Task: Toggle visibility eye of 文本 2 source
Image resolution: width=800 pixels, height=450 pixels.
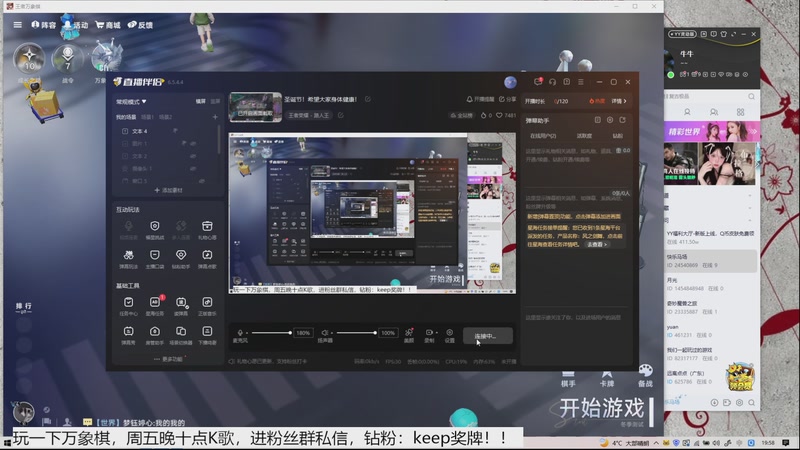Action: coord(194,156)
